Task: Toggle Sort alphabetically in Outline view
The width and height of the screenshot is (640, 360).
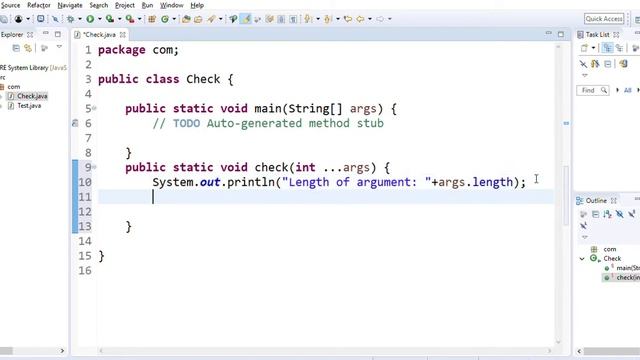Action: (607, 214)
